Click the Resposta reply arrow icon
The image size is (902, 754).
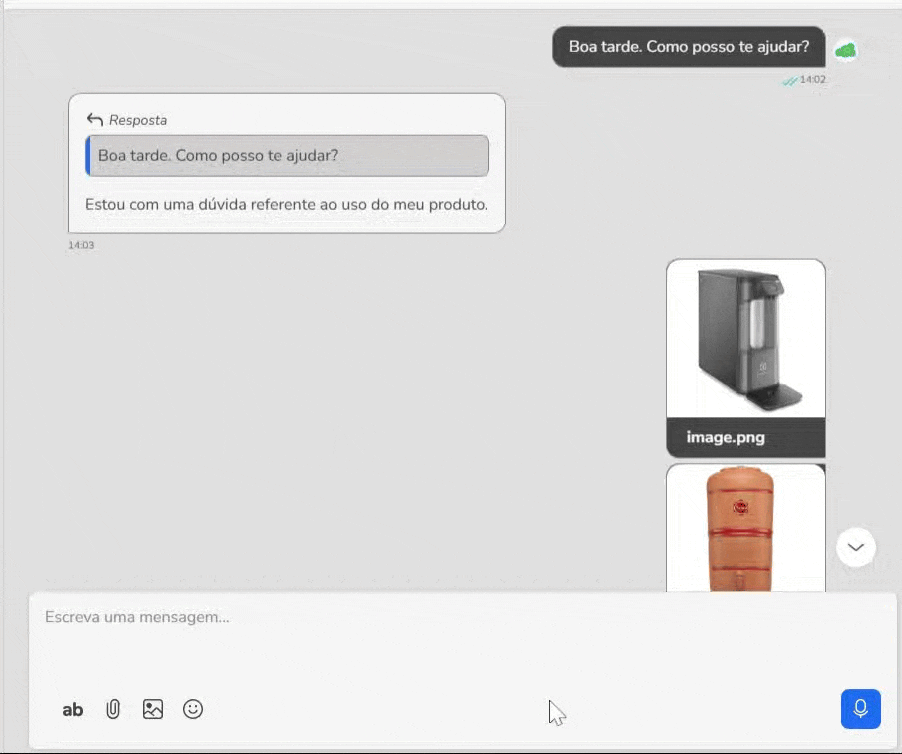pos(94,120)
